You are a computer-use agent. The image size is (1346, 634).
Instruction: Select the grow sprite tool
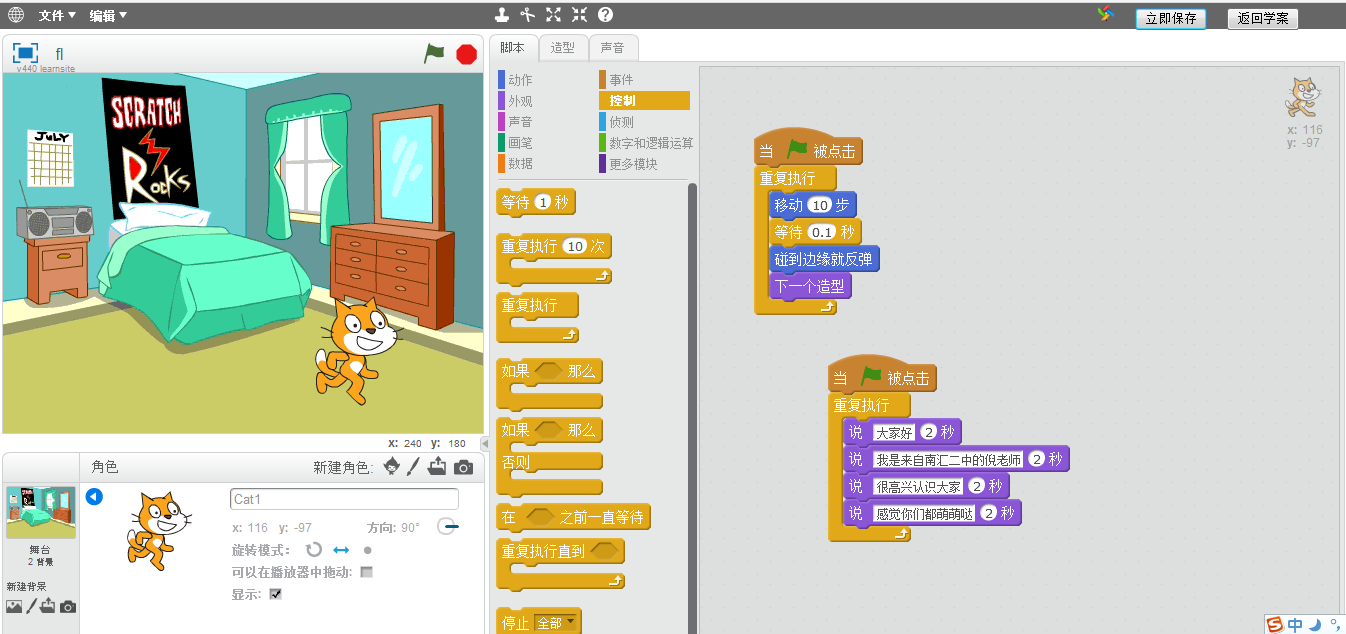point(554,15)
